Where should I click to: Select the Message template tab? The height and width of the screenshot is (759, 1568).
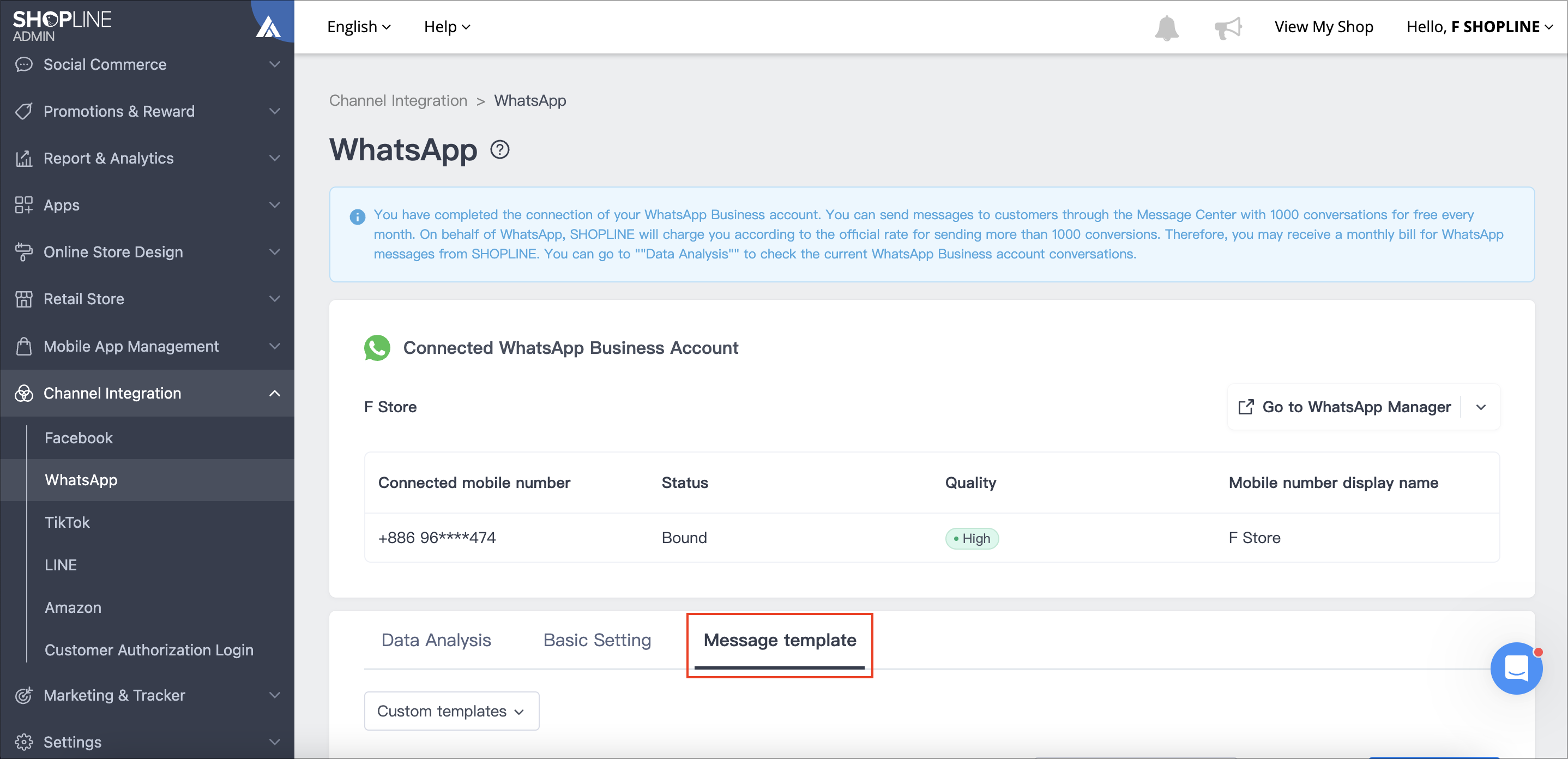pyautogui.click(x=780, y=640)
